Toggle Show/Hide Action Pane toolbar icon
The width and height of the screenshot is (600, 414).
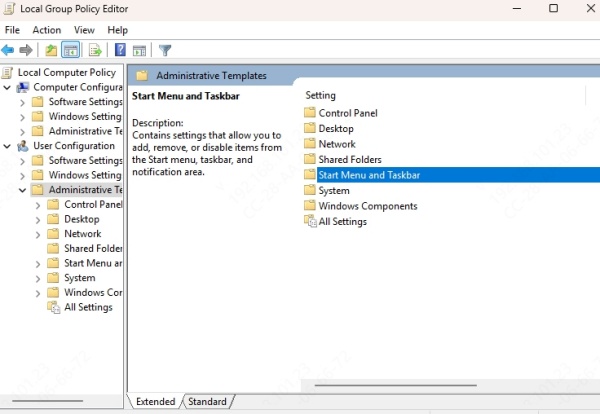tap(139, 50)
